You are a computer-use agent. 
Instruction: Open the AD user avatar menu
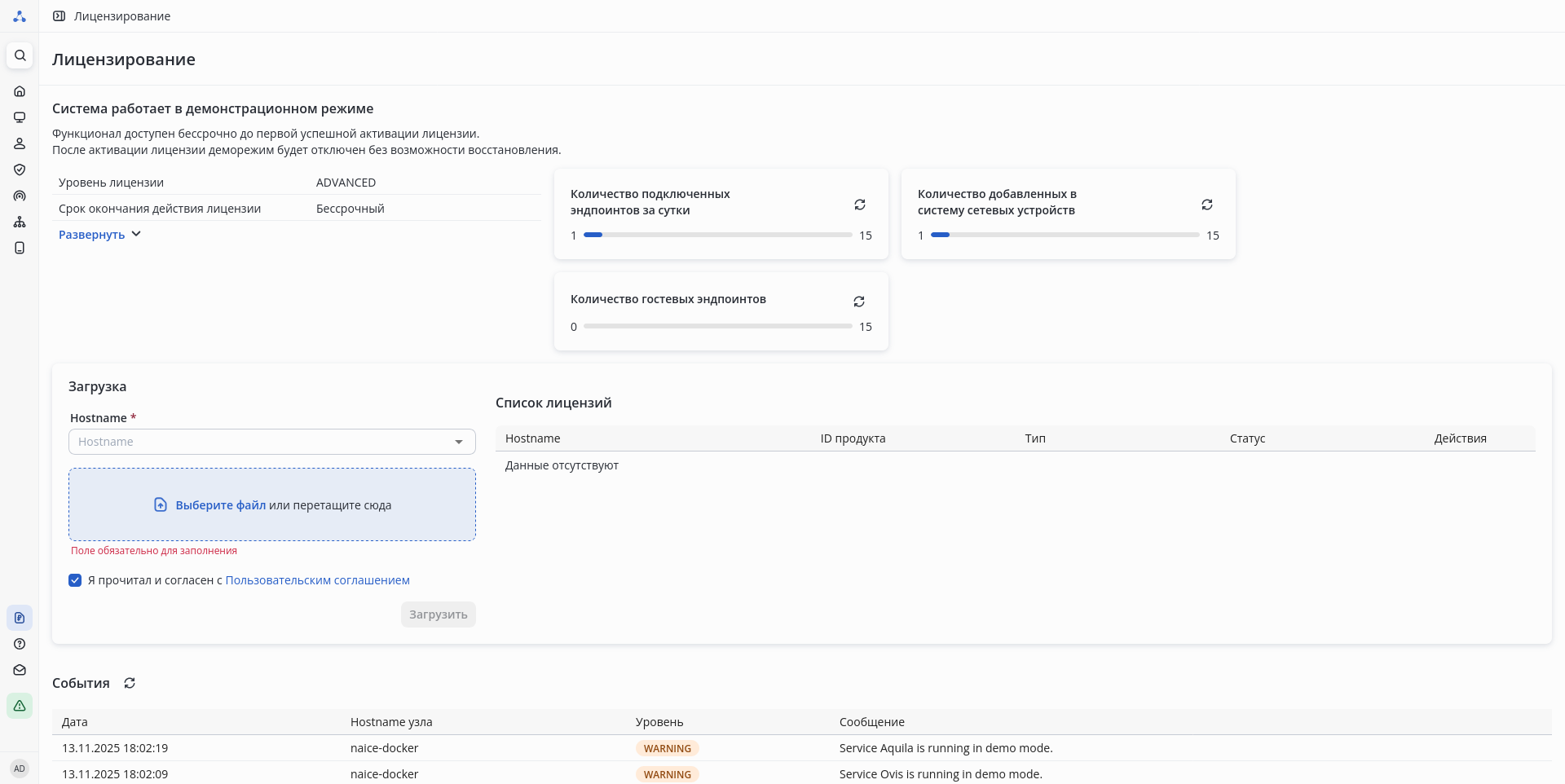20,769
